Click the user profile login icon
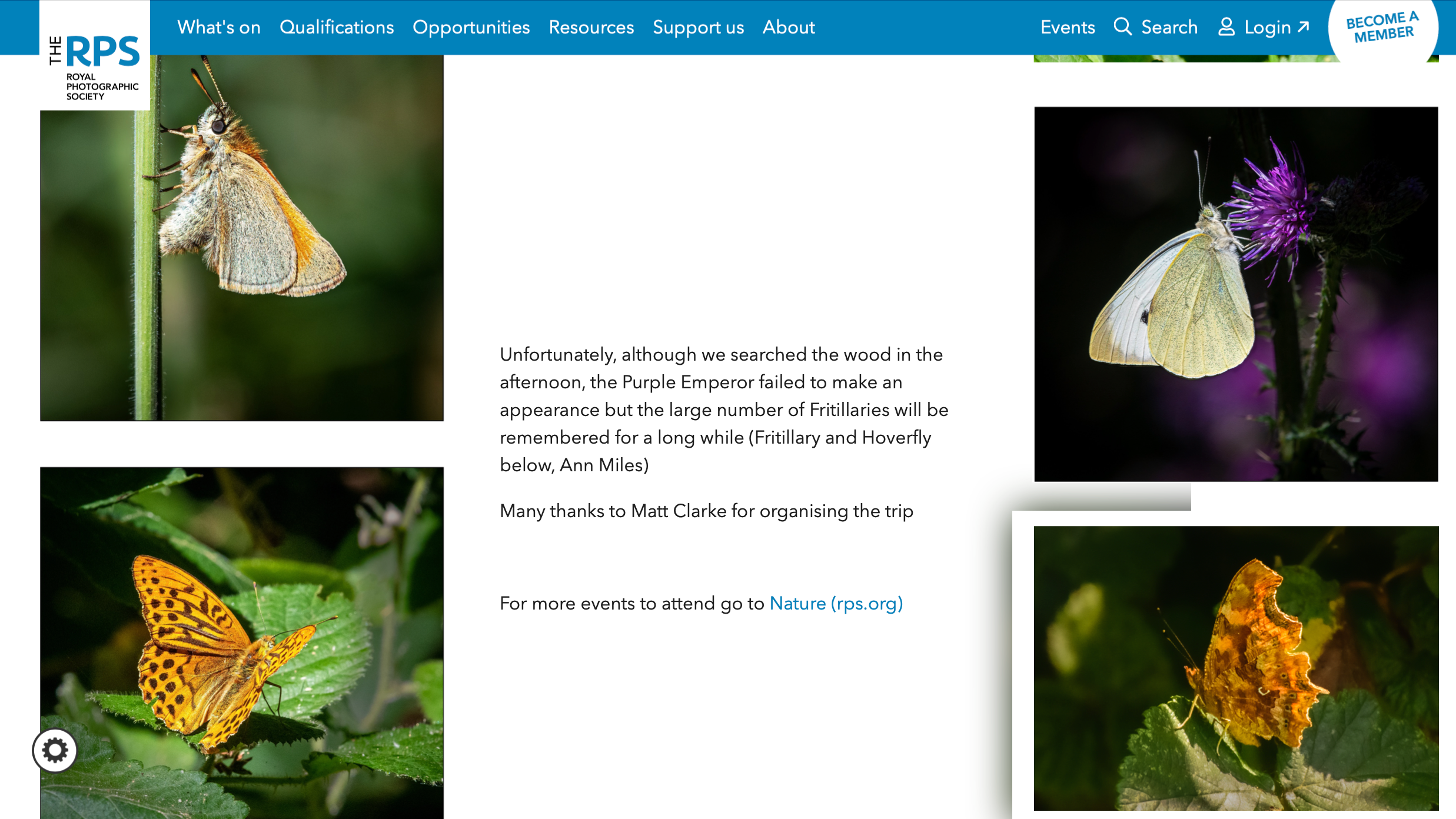The width and height of the screenshot is (1456, 819). (1226, 27)
